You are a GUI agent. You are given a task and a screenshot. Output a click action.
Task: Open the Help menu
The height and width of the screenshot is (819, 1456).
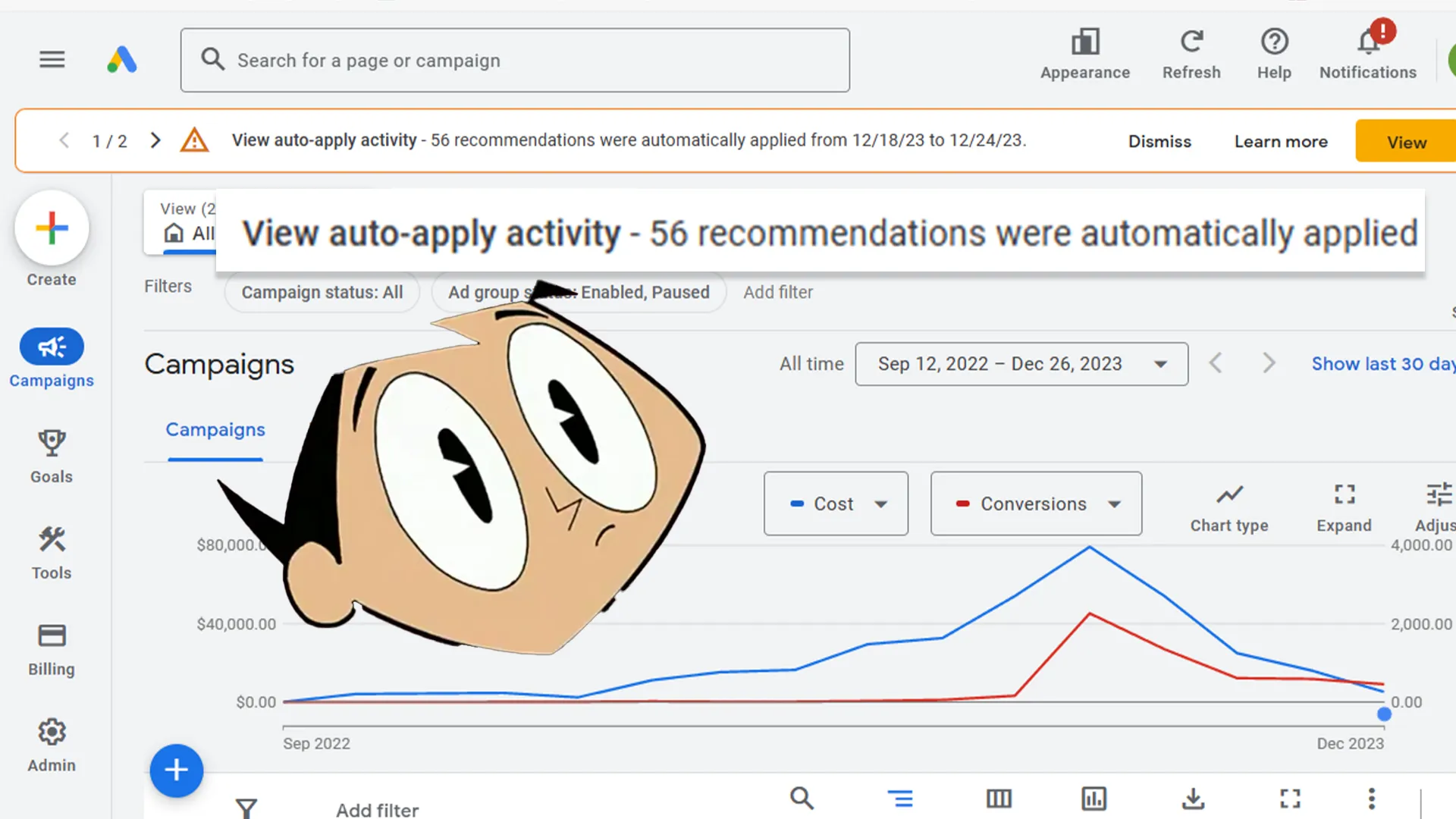click(1274, 55)
